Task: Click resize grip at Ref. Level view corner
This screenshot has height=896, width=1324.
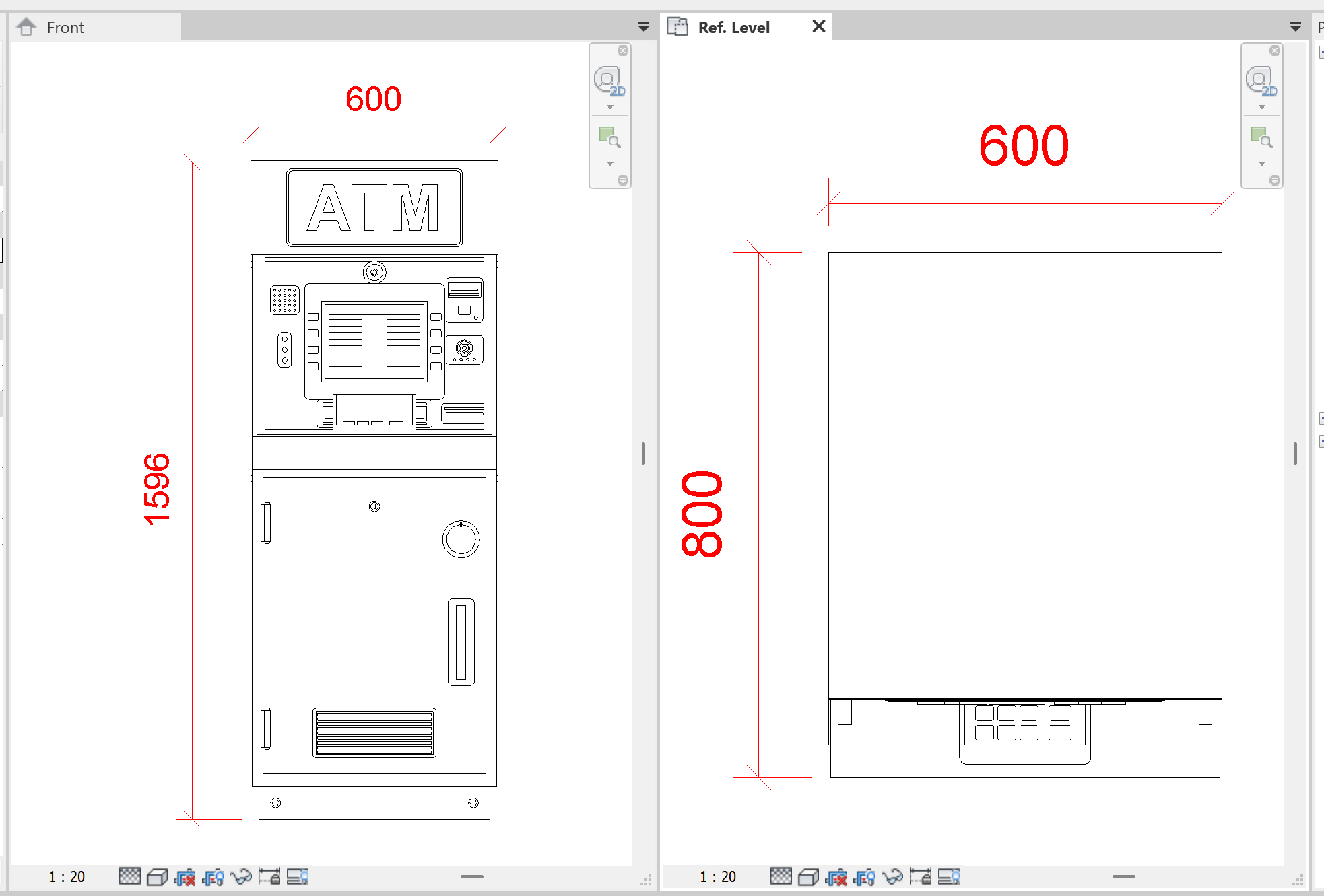Action: [x=1298, y=880]
